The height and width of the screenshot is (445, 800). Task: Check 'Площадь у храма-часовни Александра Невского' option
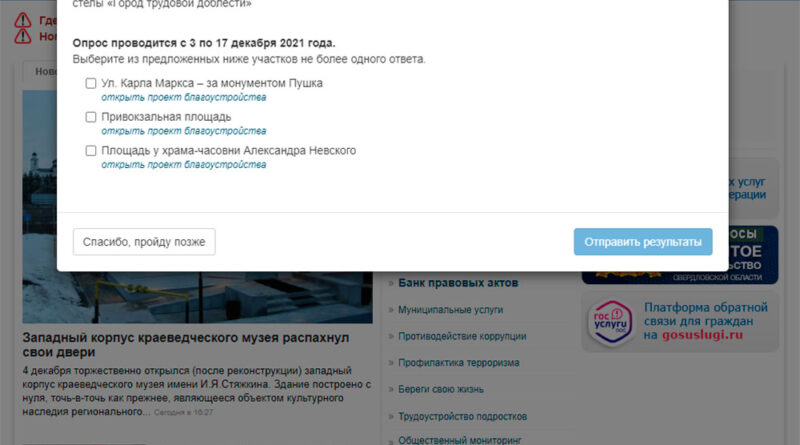[91, 151]
